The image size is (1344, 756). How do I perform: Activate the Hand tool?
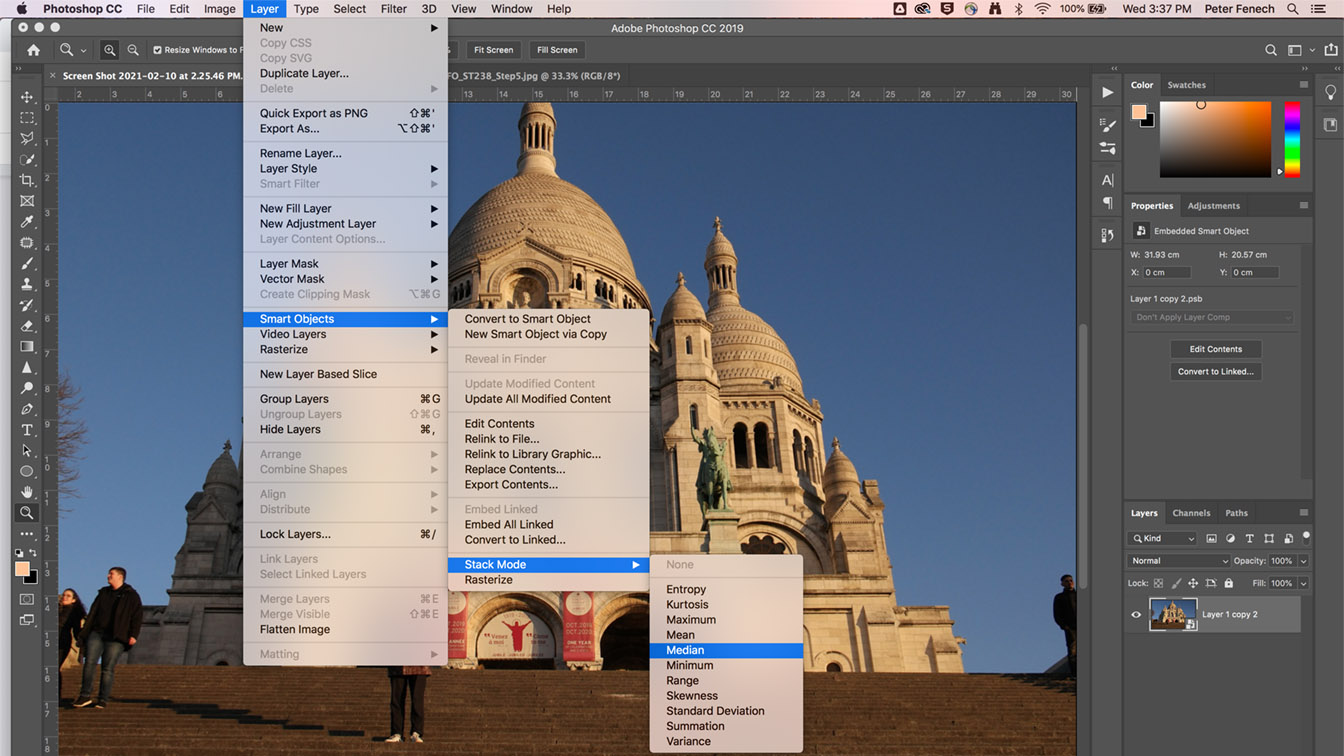(x=27, y=492)
